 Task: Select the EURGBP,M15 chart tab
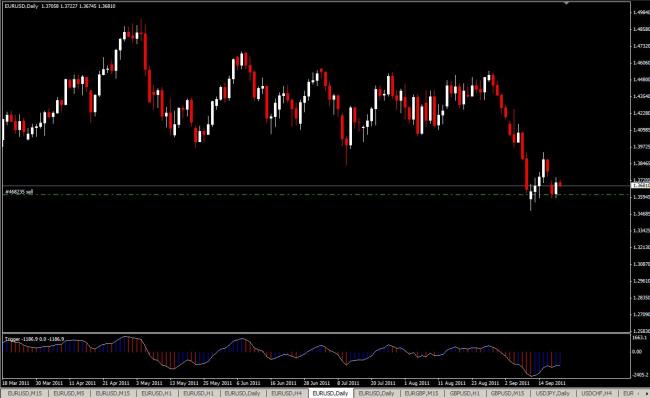tap(421, 393)
